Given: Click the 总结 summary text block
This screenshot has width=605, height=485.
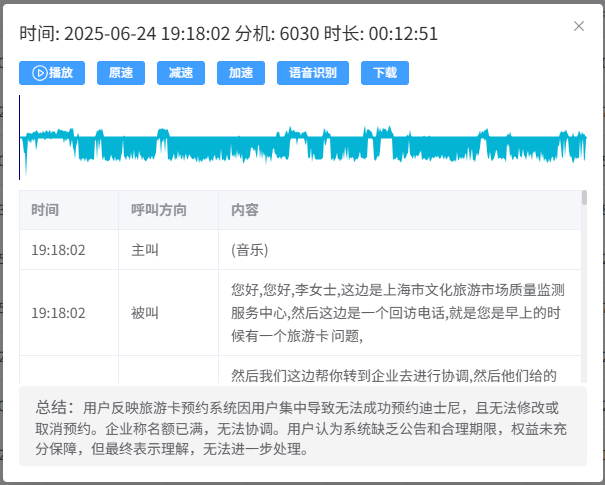Looking at the screenshot, I should [x=303, y=426].
